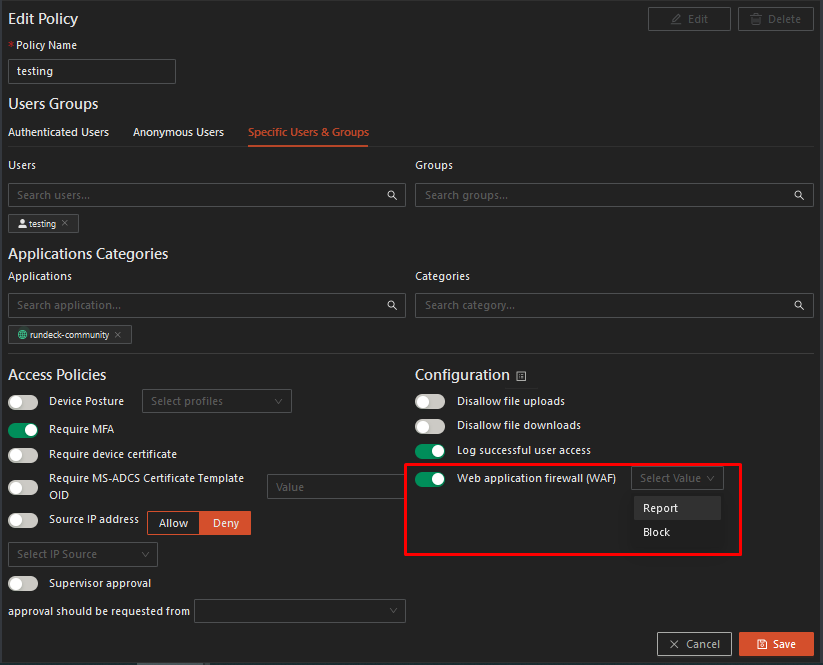Turn on Supervisor approval switch
823x665 pixels.
coord(23,583)
